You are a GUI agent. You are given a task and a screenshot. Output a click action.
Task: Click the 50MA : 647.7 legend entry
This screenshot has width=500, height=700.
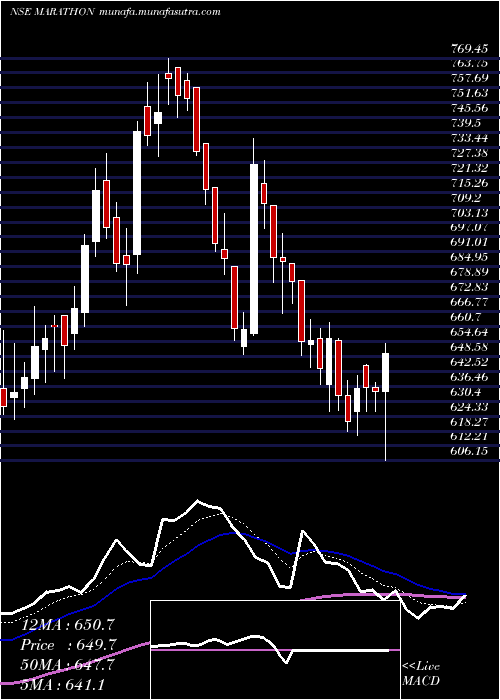[x=69, y=665]
